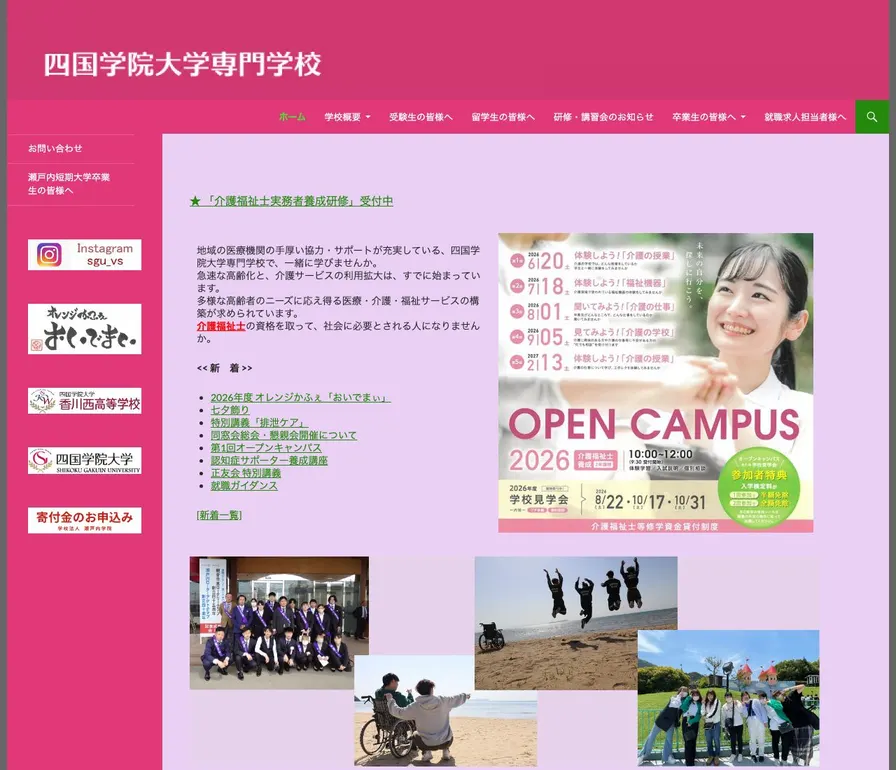Image resolution: width=896 pixels, height=770 pixels.
Task: Open the 介護福祉士実務者養成研修 受付中 link
Action: (291, 201)
